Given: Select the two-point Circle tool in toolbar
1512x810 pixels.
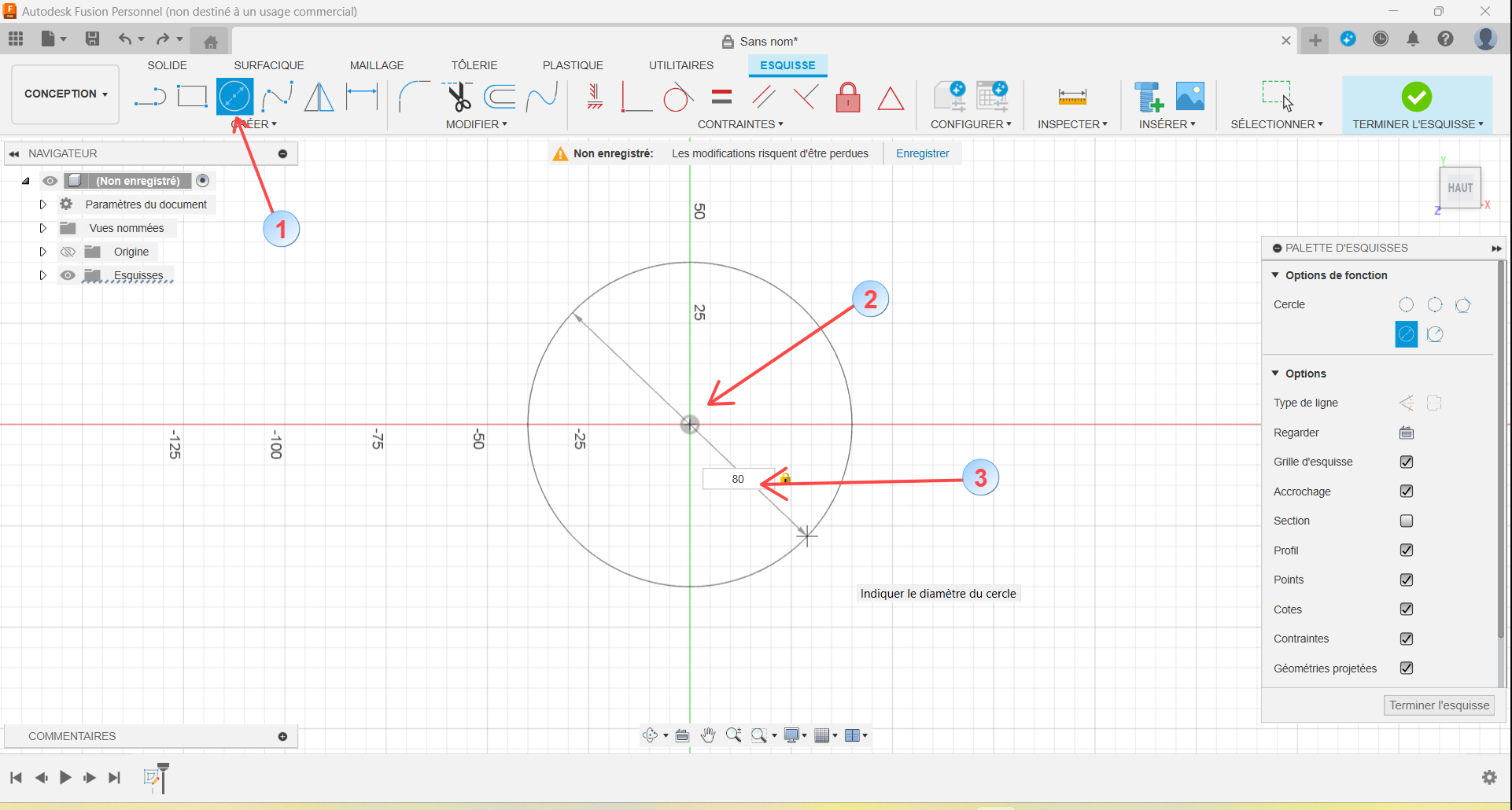Looking at the screenshot, I should click(234, 97).
